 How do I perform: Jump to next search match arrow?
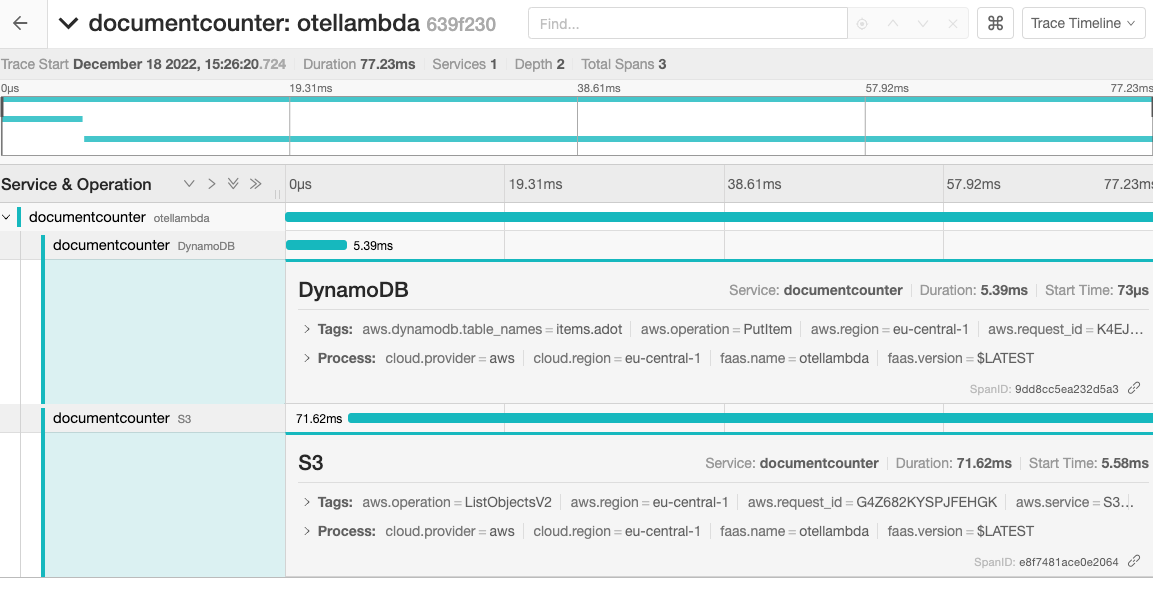click(x=923, y=24)
